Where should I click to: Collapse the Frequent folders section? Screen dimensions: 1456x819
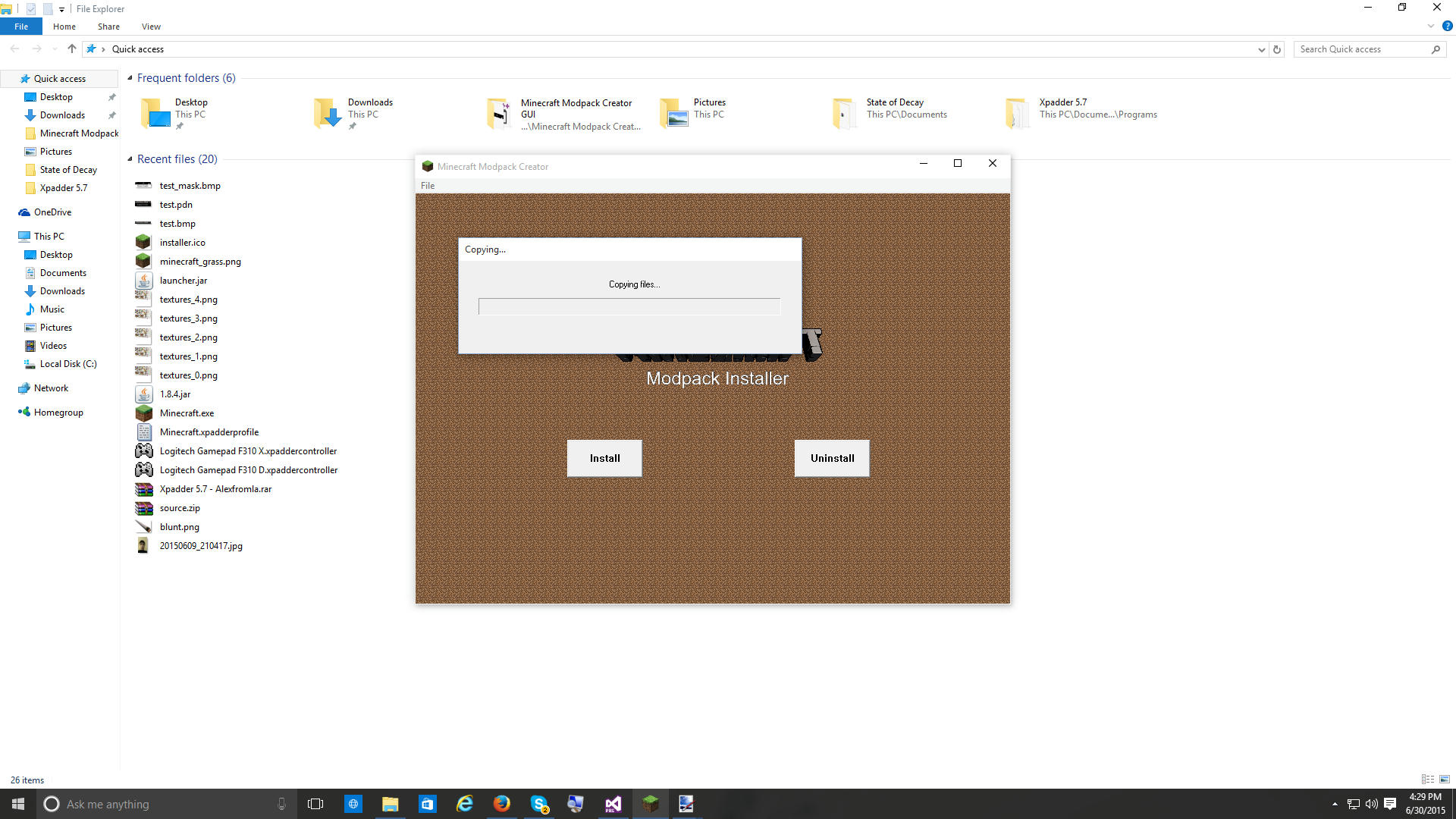pos(130,78)
